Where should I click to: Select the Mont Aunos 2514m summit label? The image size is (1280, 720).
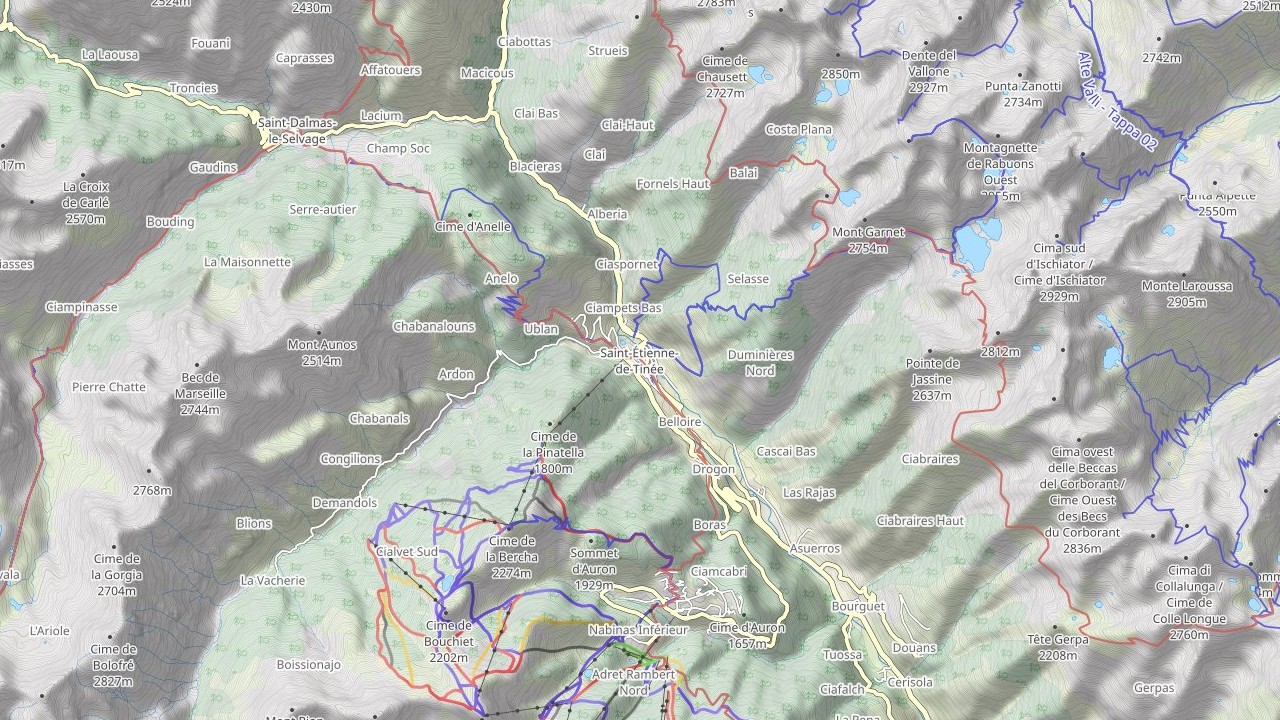pos(322,352)
